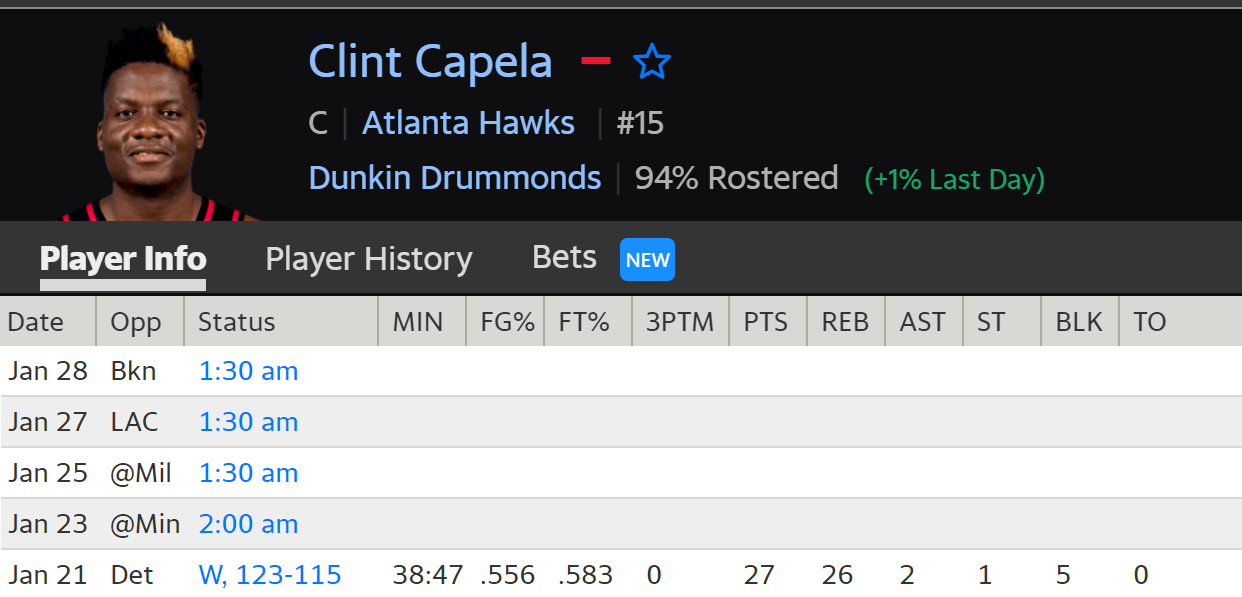Click the FG% column header

507,322
